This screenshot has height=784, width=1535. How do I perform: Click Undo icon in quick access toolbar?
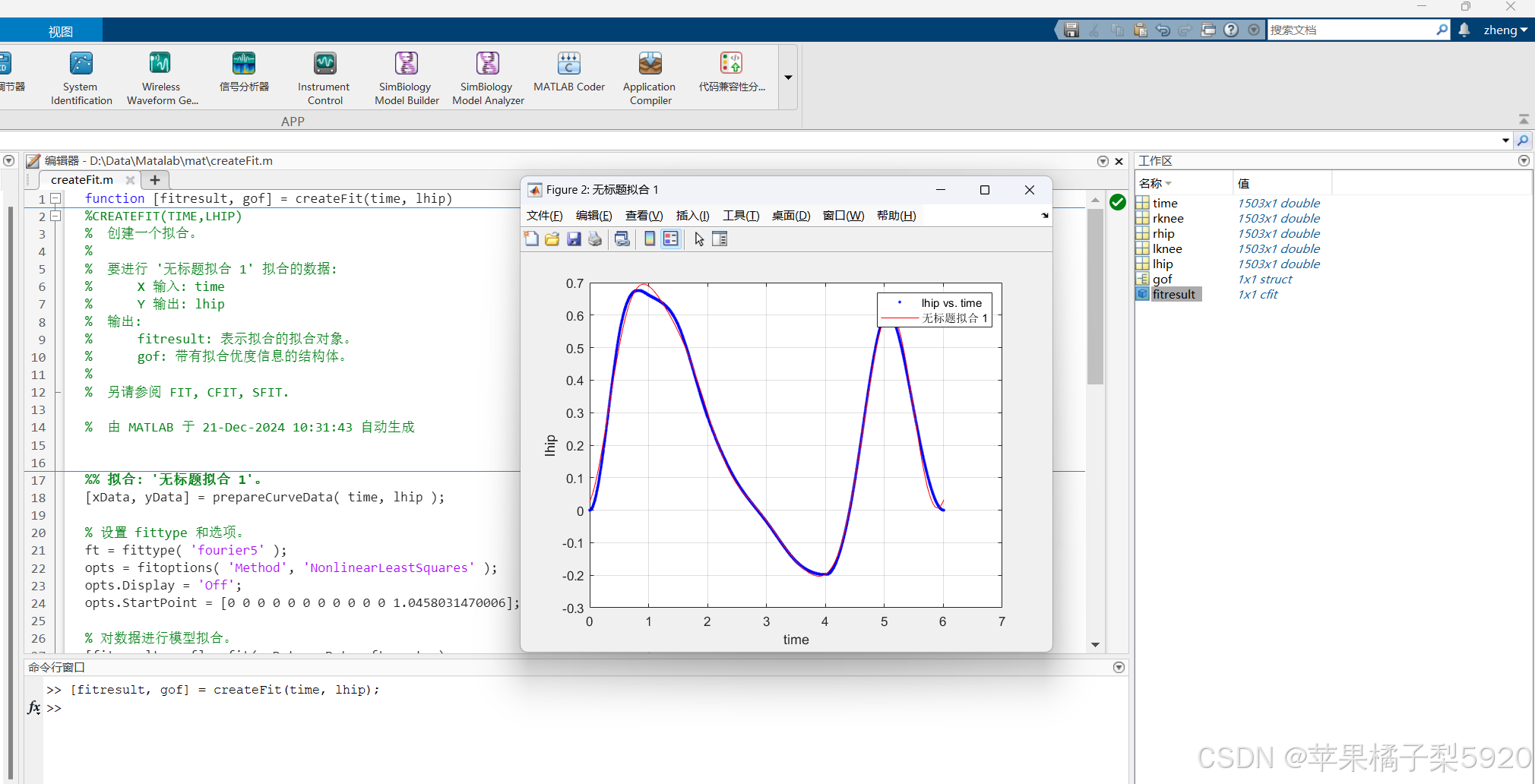pos(1163,30)
